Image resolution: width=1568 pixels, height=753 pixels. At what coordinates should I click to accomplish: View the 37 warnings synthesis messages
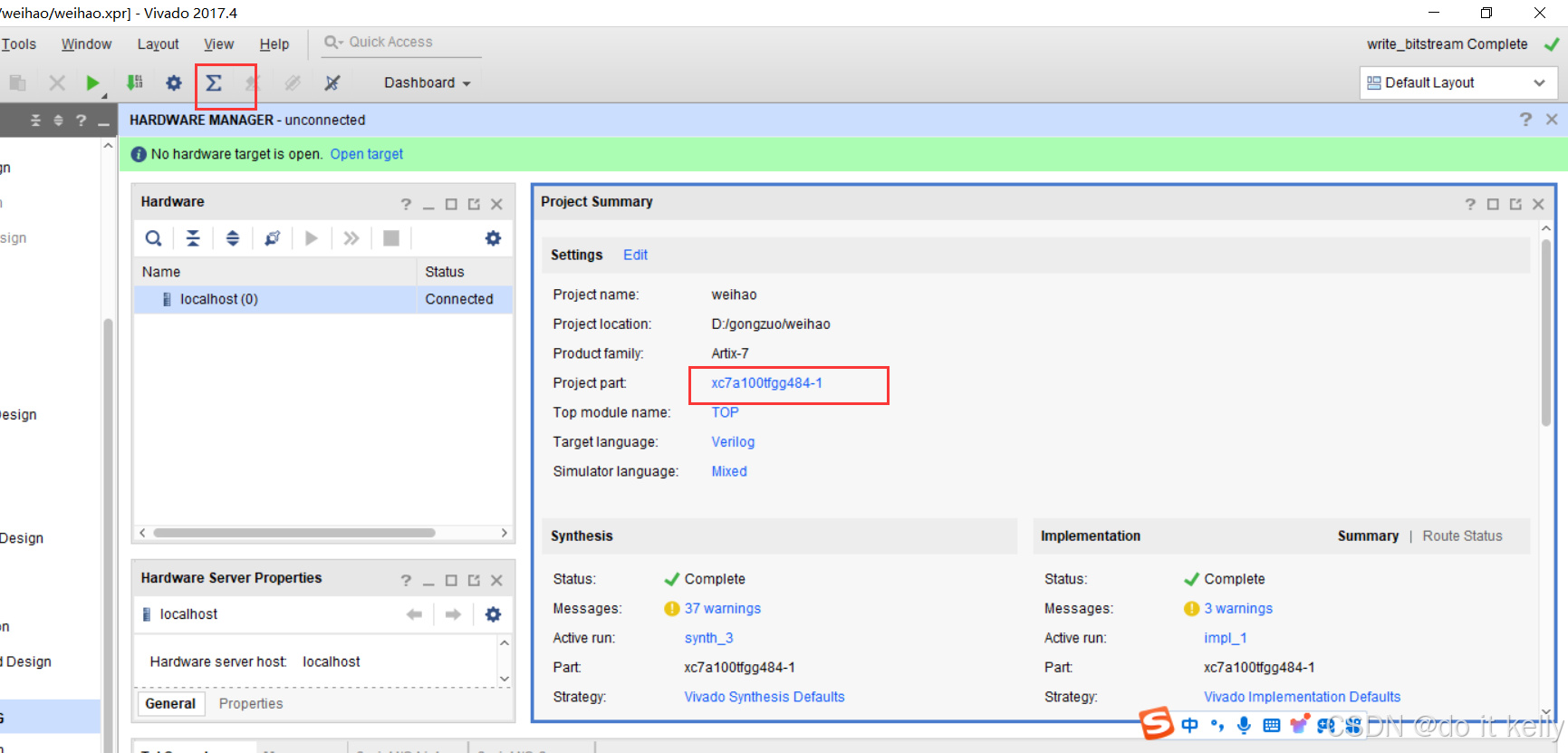[x=722, y=608]
